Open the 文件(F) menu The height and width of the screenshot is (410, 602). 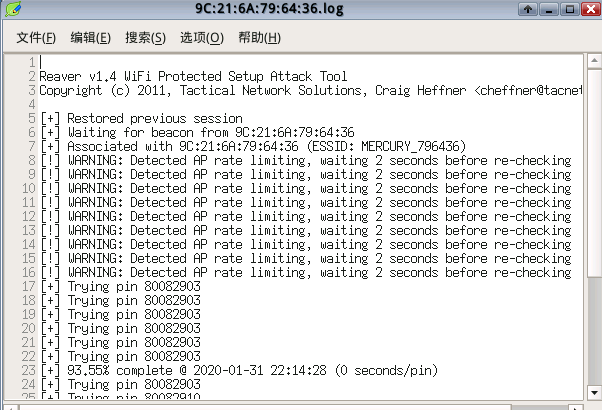pos(36,38)
